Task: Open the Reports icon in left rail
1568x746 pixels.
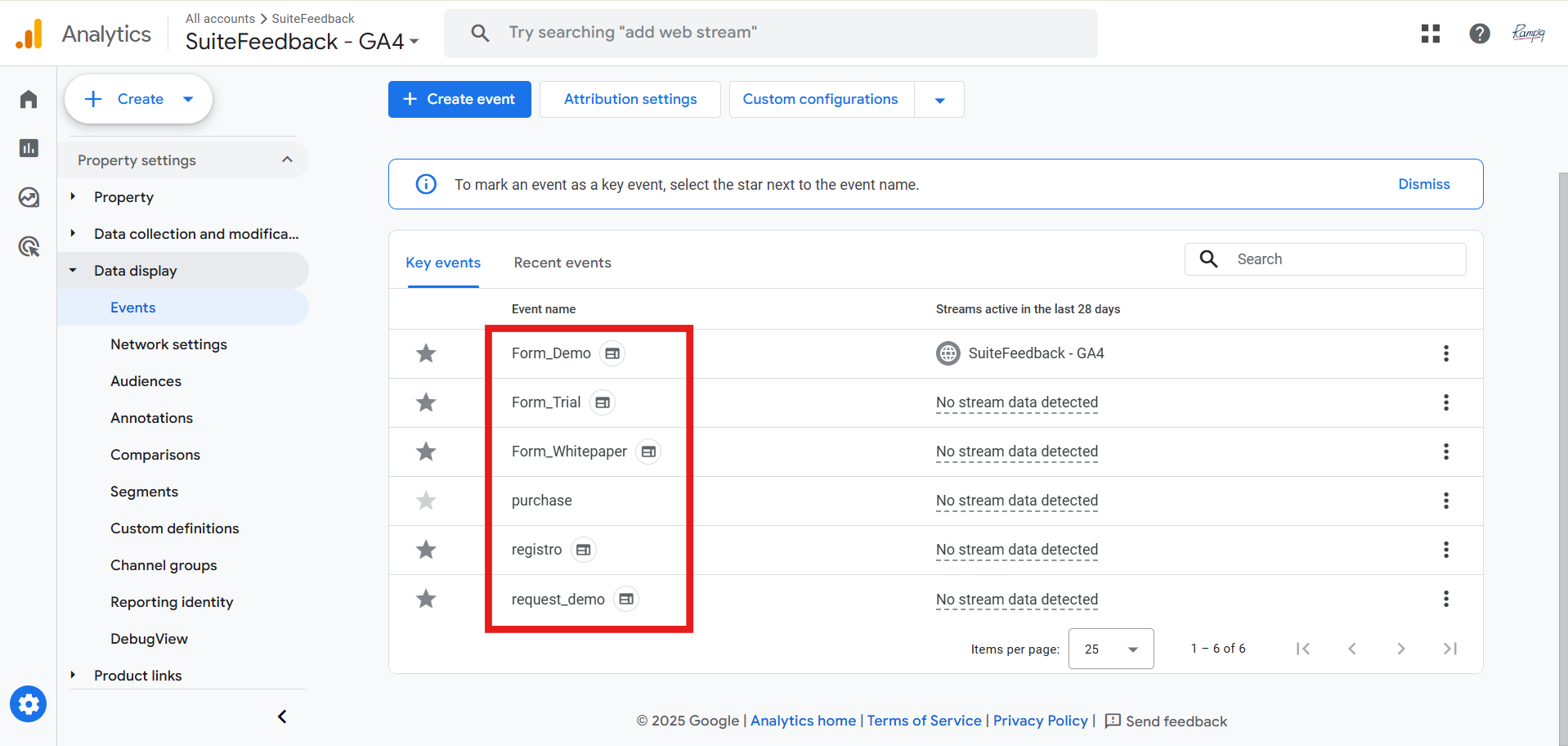Action: pyautogui.click(x=29, y=148)
